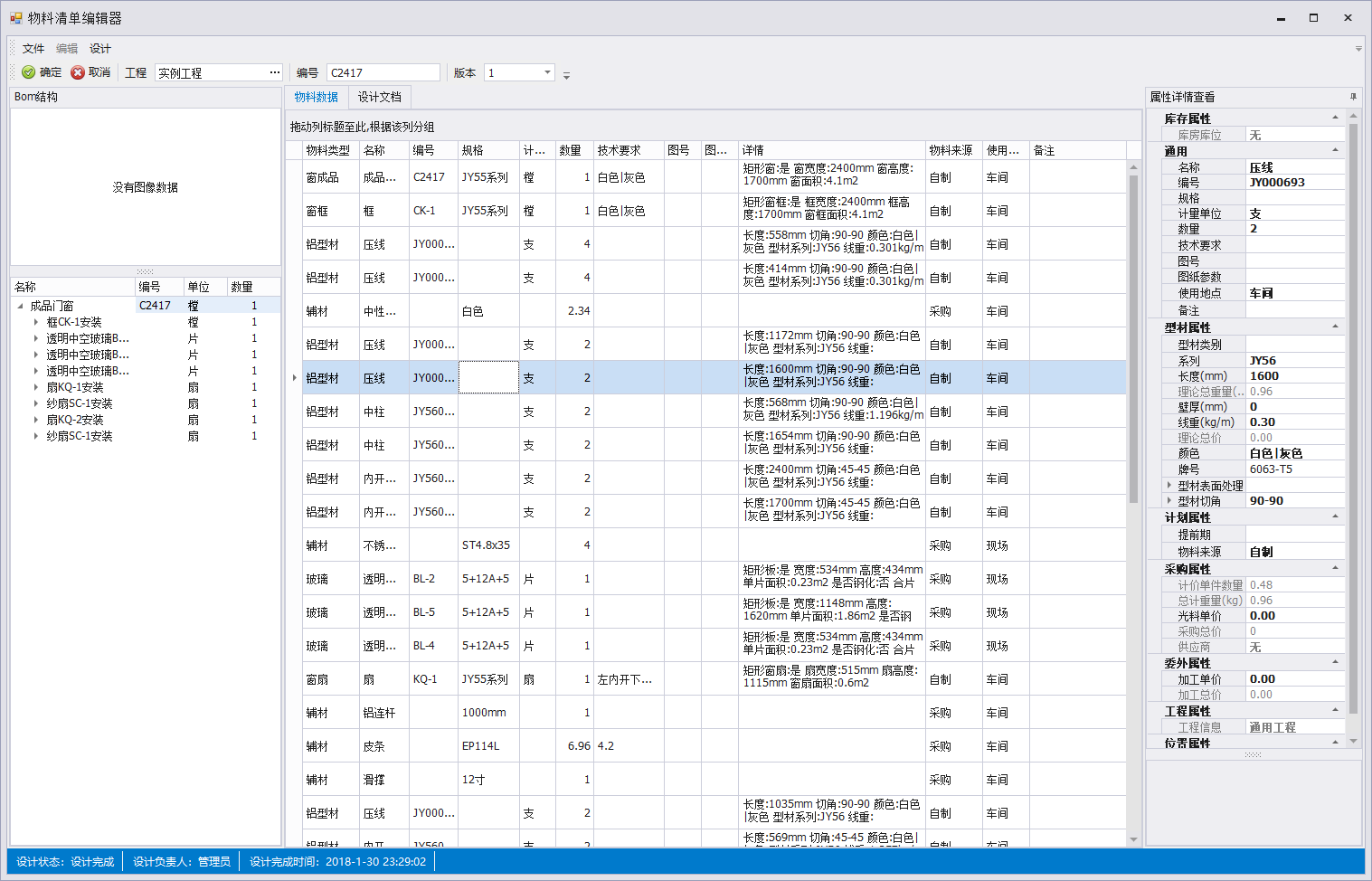Open the 设计 menu
Screen dimensions: 1372x881
(x=100, y=49)
